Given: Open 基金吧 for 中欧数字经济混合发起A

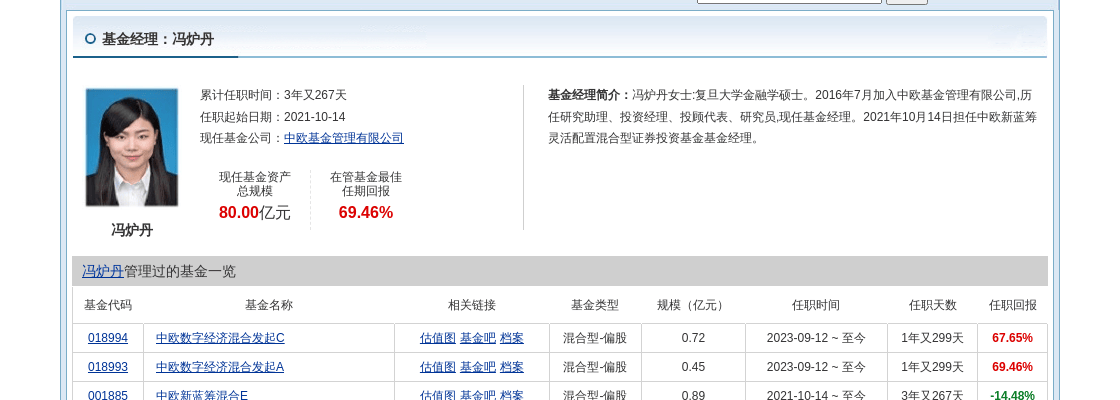Looking at the screenshot, I should [x=478, y=367].
